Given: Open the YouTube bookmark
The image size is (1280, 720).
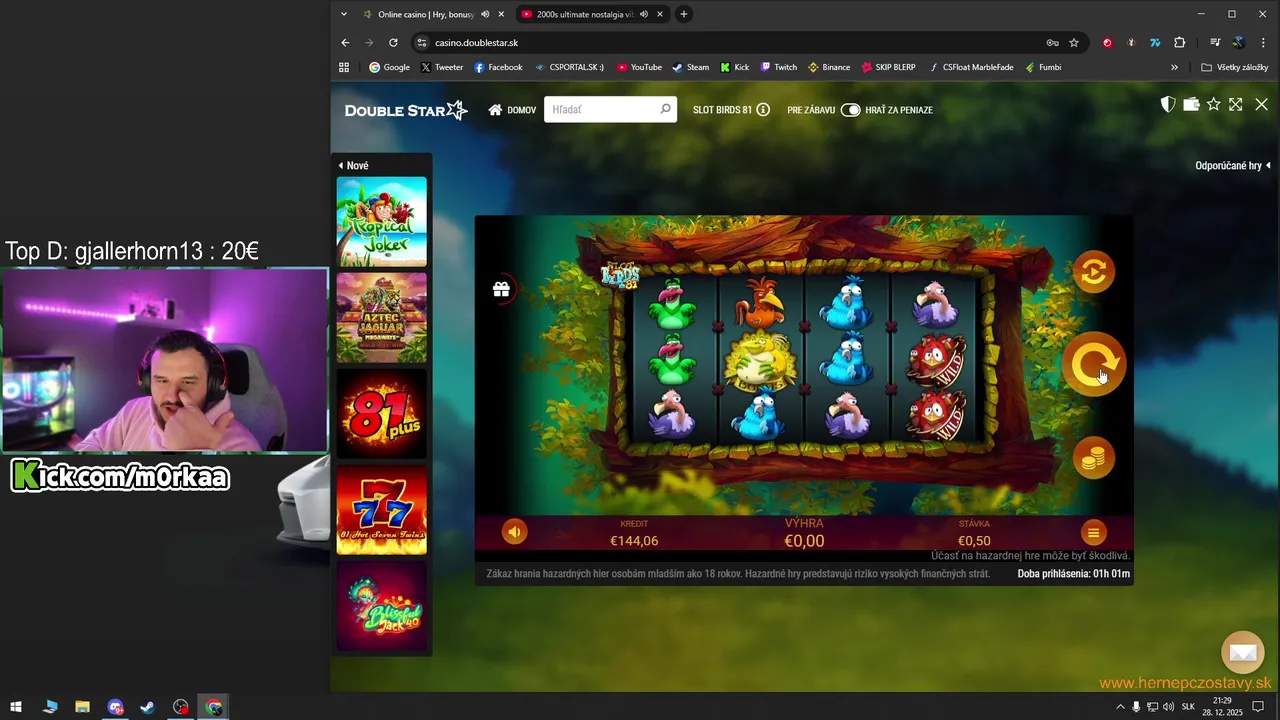Looking at the screenshot, I should [639, 67].
